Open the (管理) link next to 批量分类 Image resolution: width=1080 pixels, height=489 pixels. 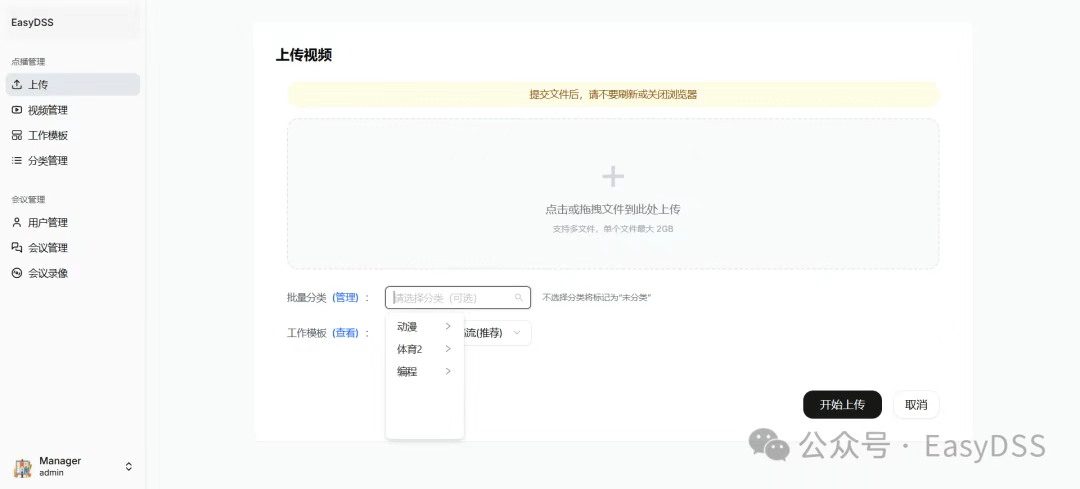[x=345, y=298]
